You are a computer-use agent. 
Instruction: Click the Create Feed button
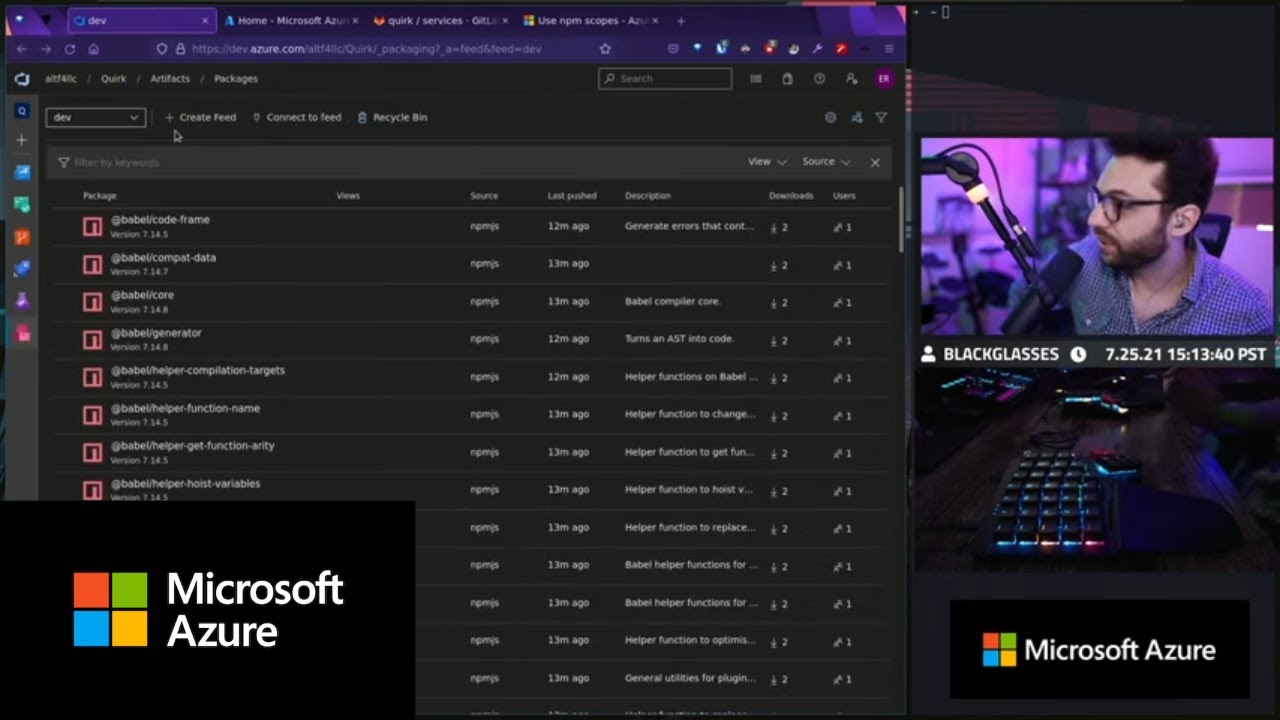tap(200, 117)
